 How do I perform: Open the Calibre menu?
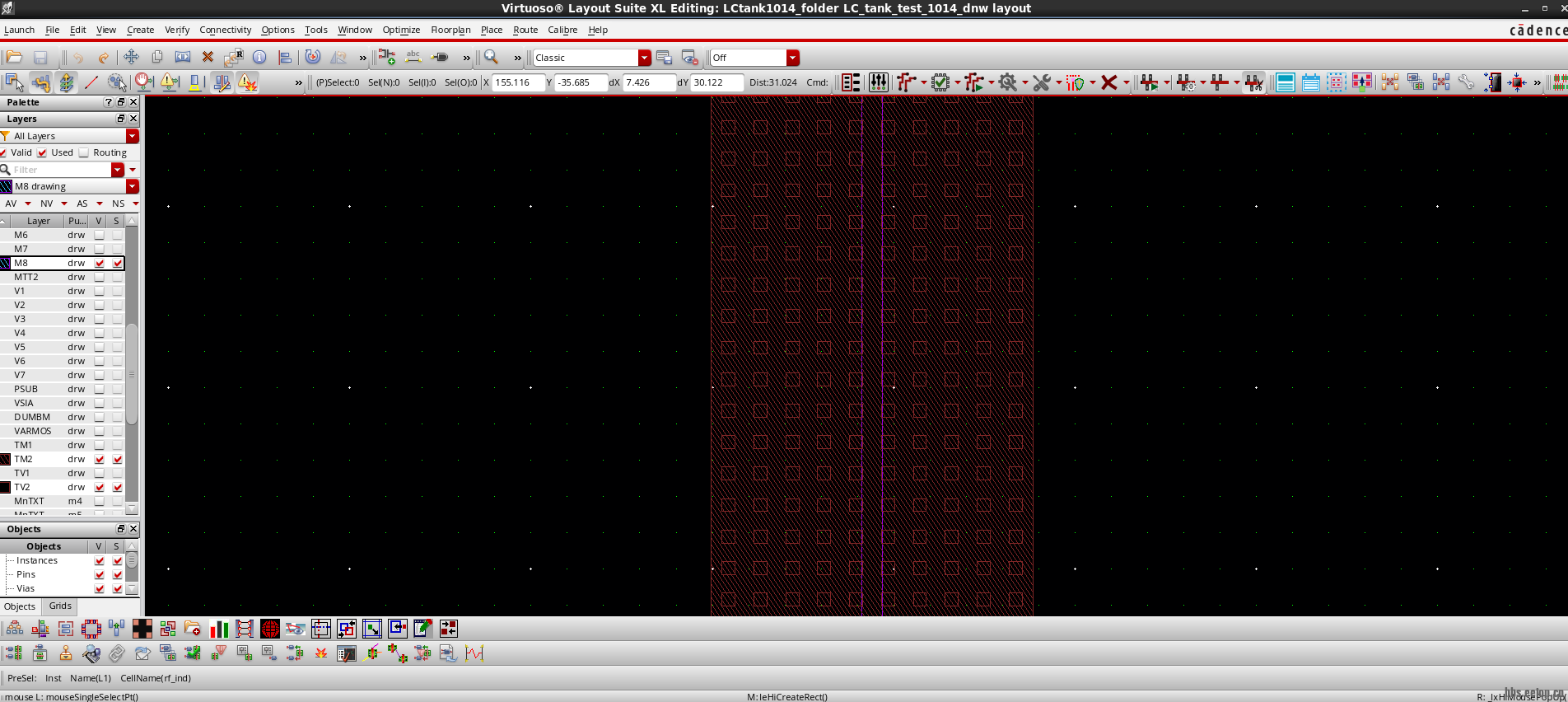[x=562, y=30]
